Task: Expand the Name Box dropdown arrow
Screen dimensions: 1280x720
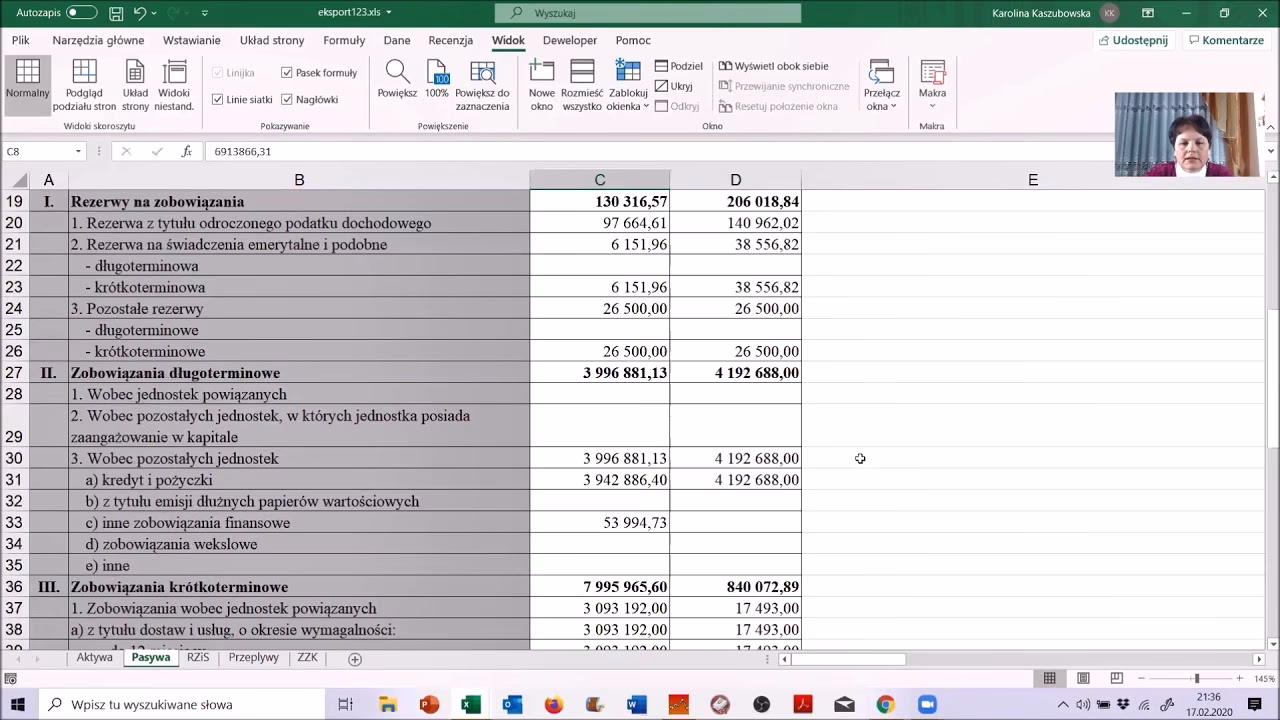Action: tap(78, 152)
